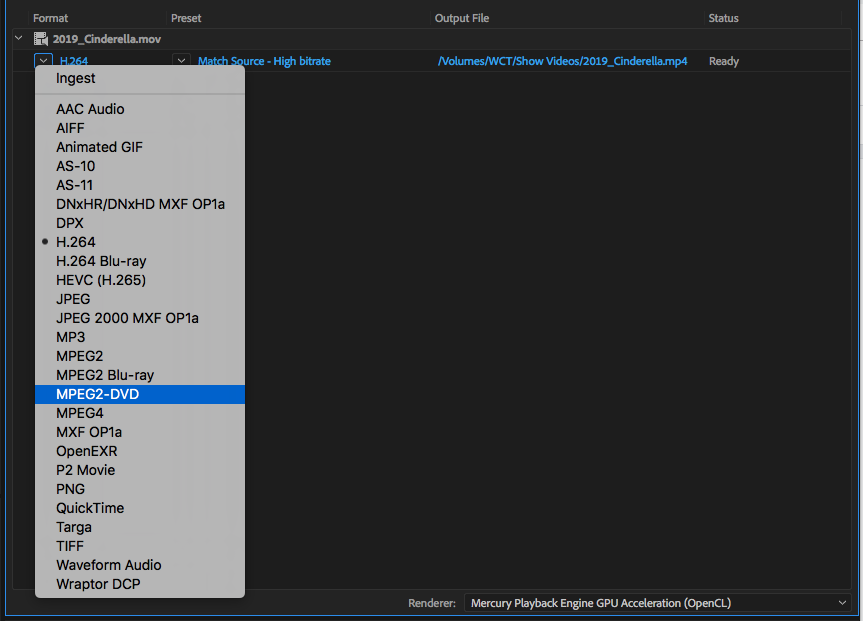Choose Animated GIF format

pyautogui.click(x=99, y=147)
